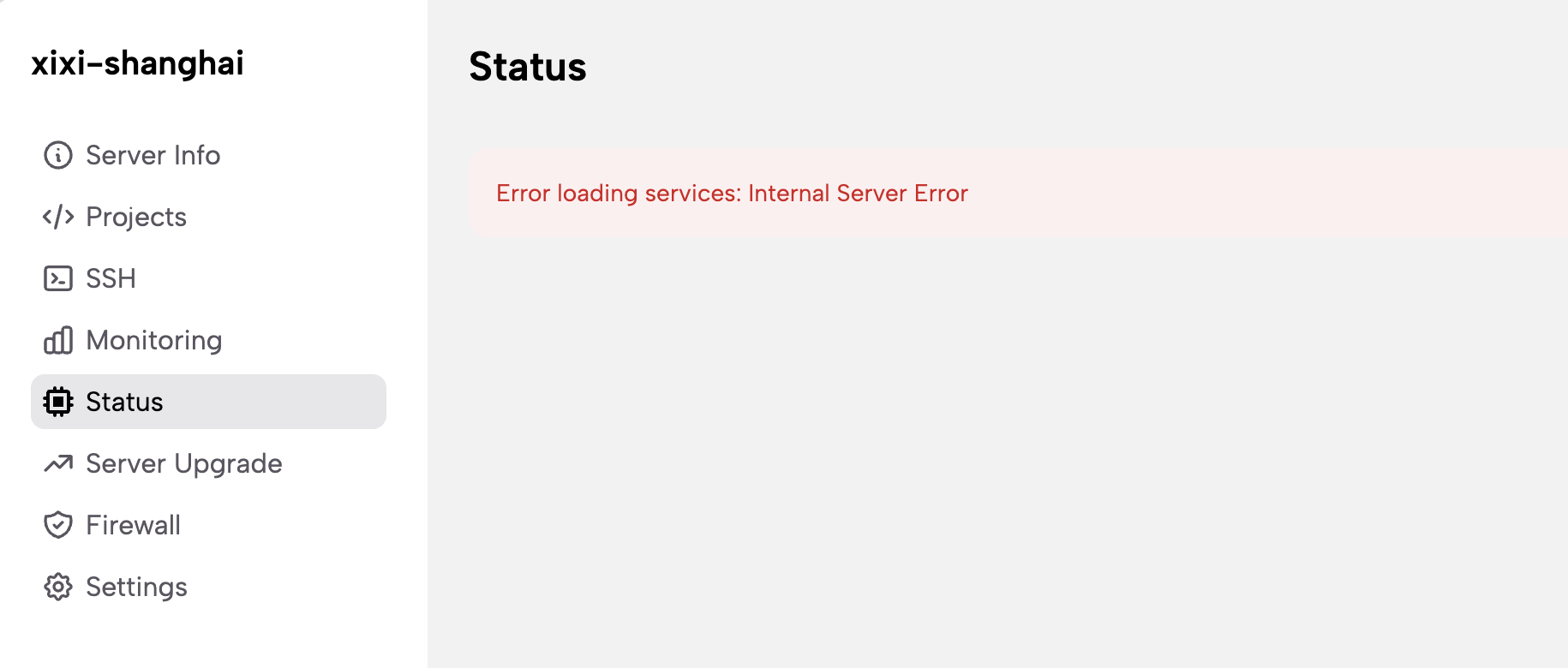The height and width of the screenshot is (668, 1568).
Task: Click the Server Info circle icon
Action: (x=58, y=155)
